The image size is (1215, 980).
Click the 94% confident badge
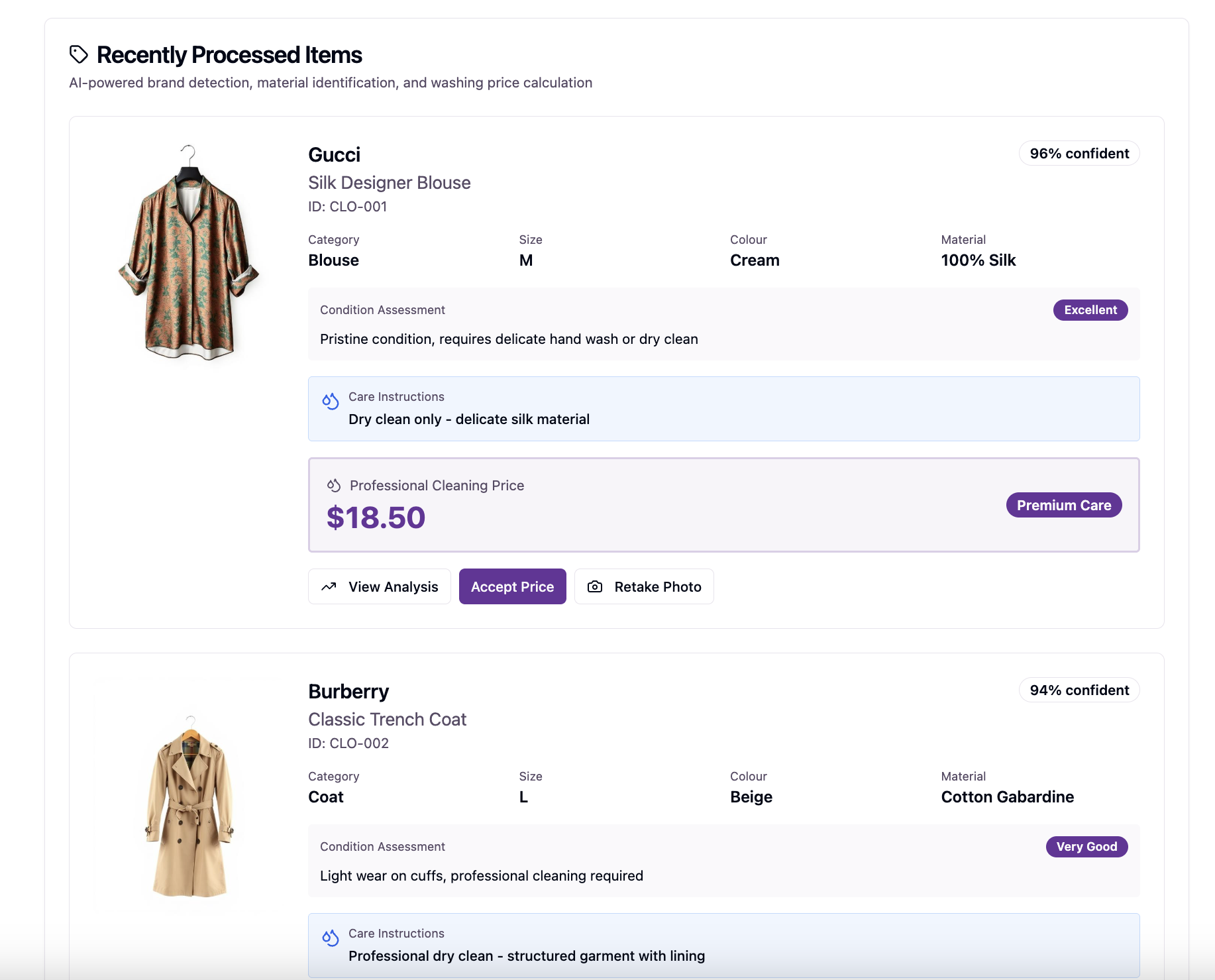tap(1079, 690)
